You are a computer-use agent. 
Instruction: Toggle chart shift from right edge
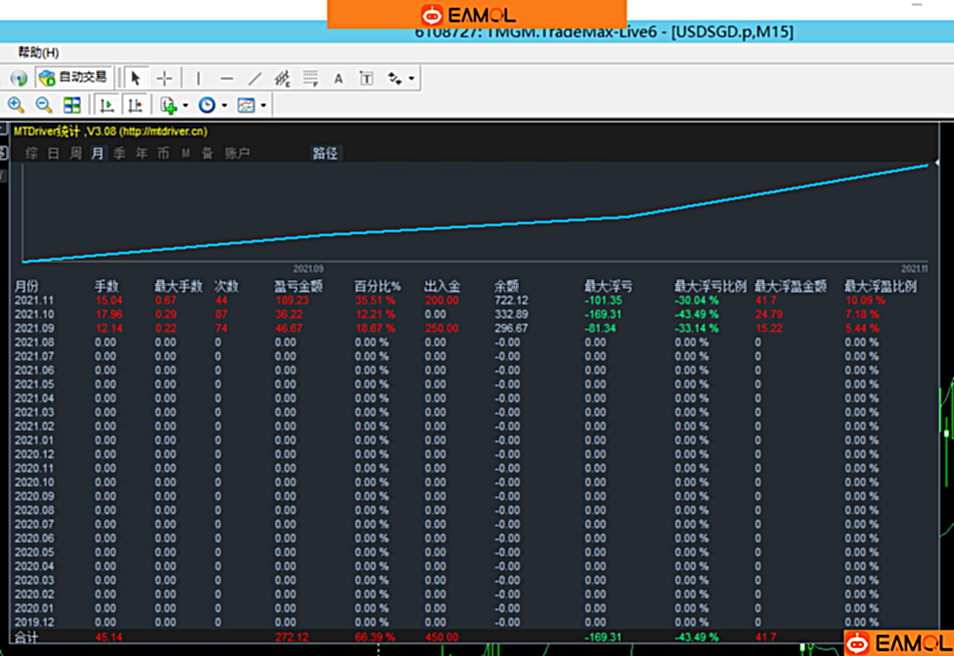tap(134, 105)
